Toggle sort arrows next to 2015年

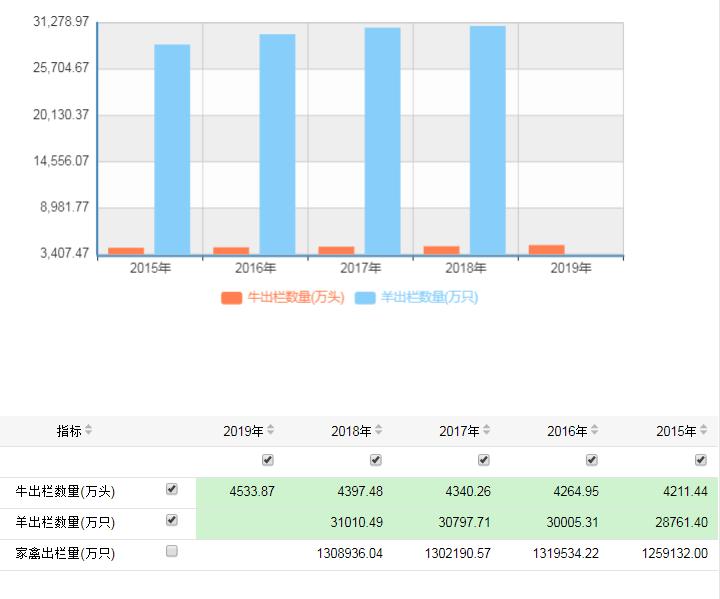(x=702, y=431)
